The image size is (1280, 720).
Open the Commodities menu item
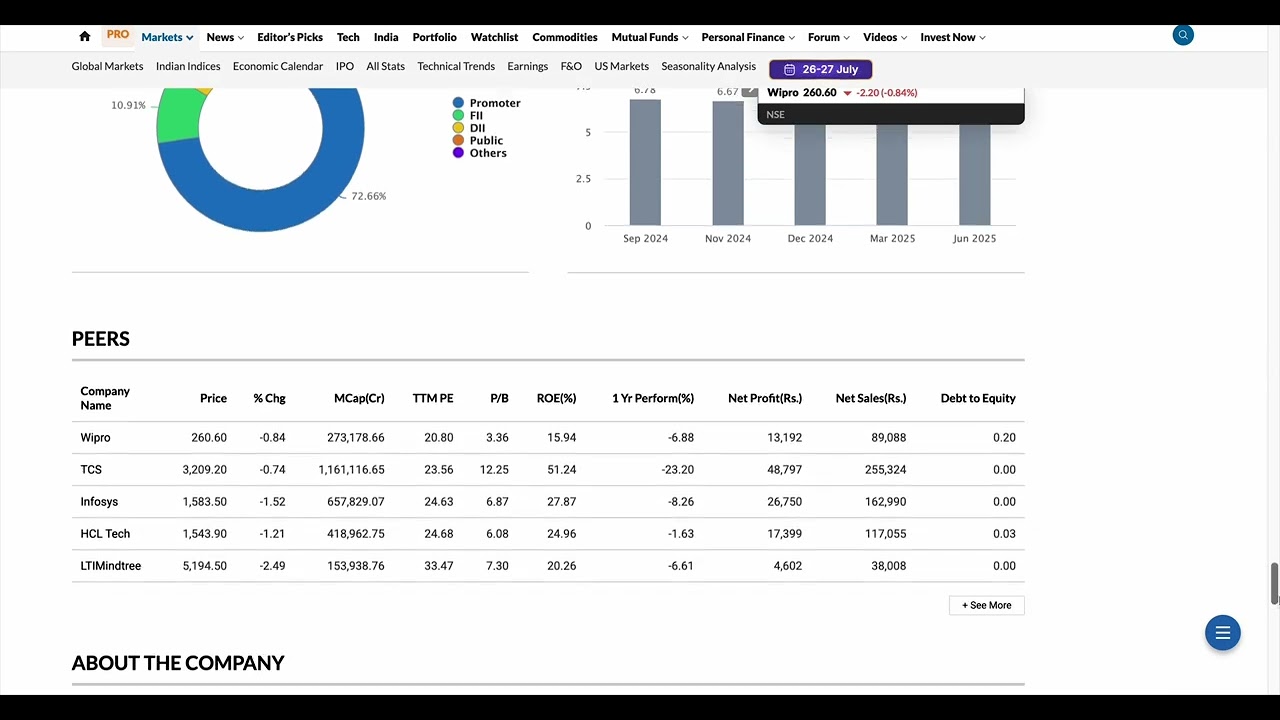[565, 37]
